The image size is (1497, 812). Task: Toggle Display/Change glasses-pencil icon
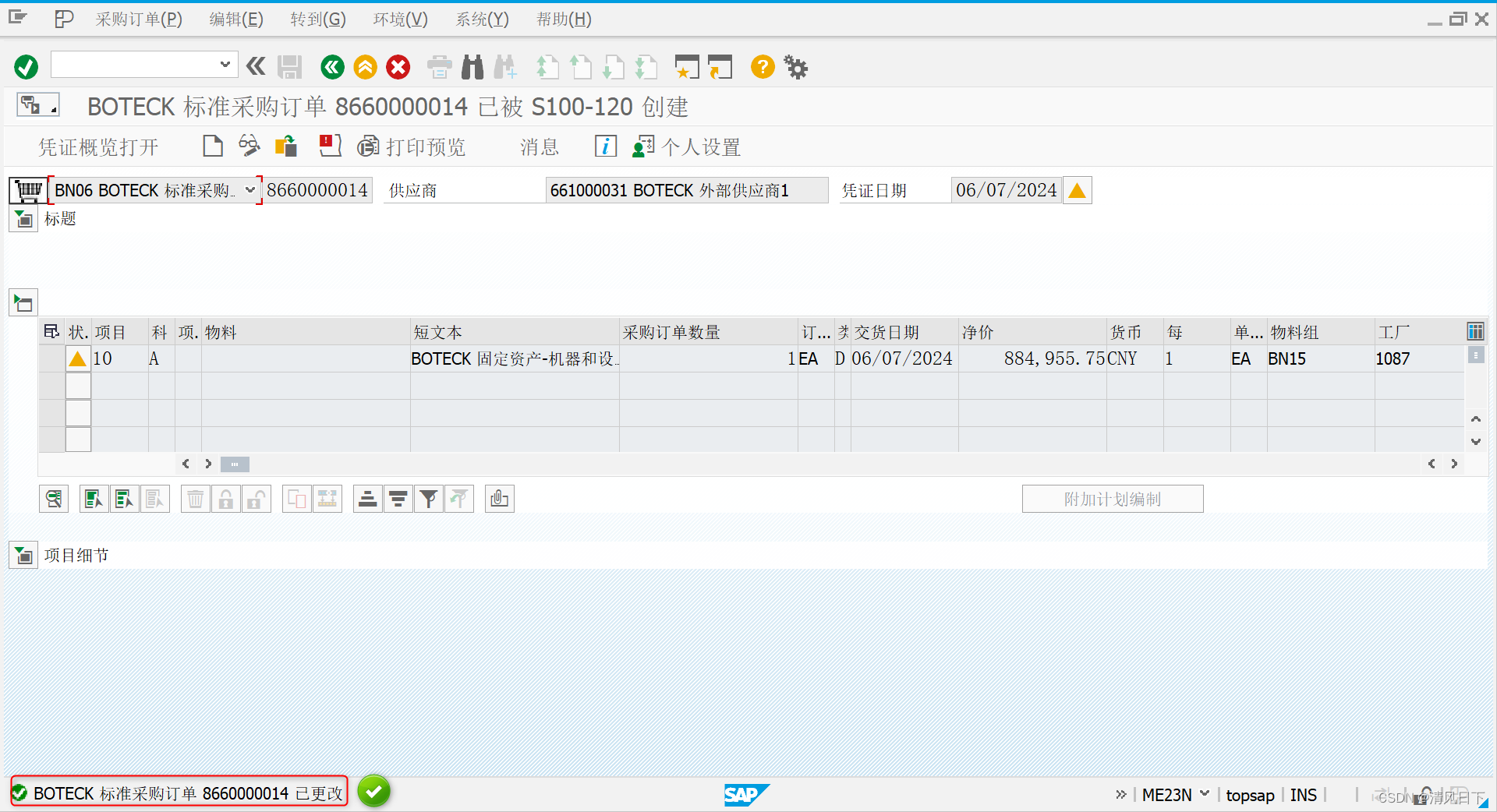[249, 146]
